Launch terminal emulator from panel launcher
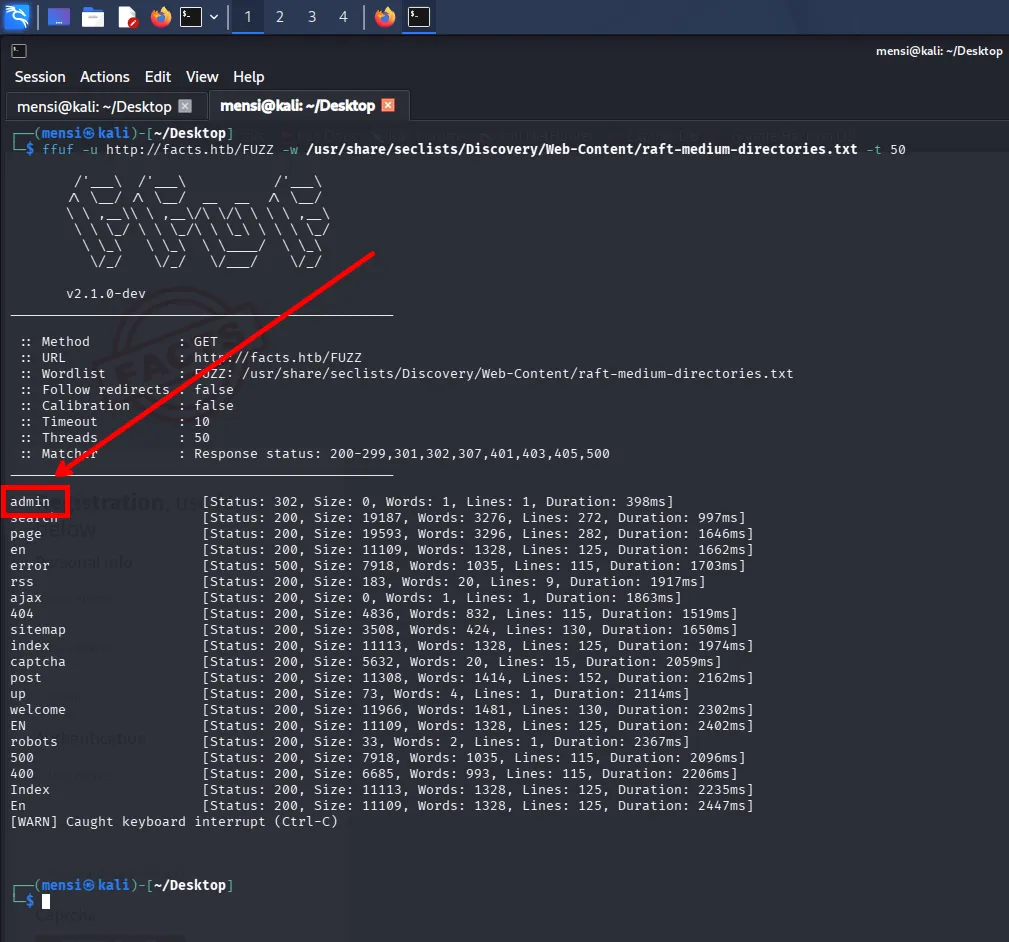 [190, 17]
